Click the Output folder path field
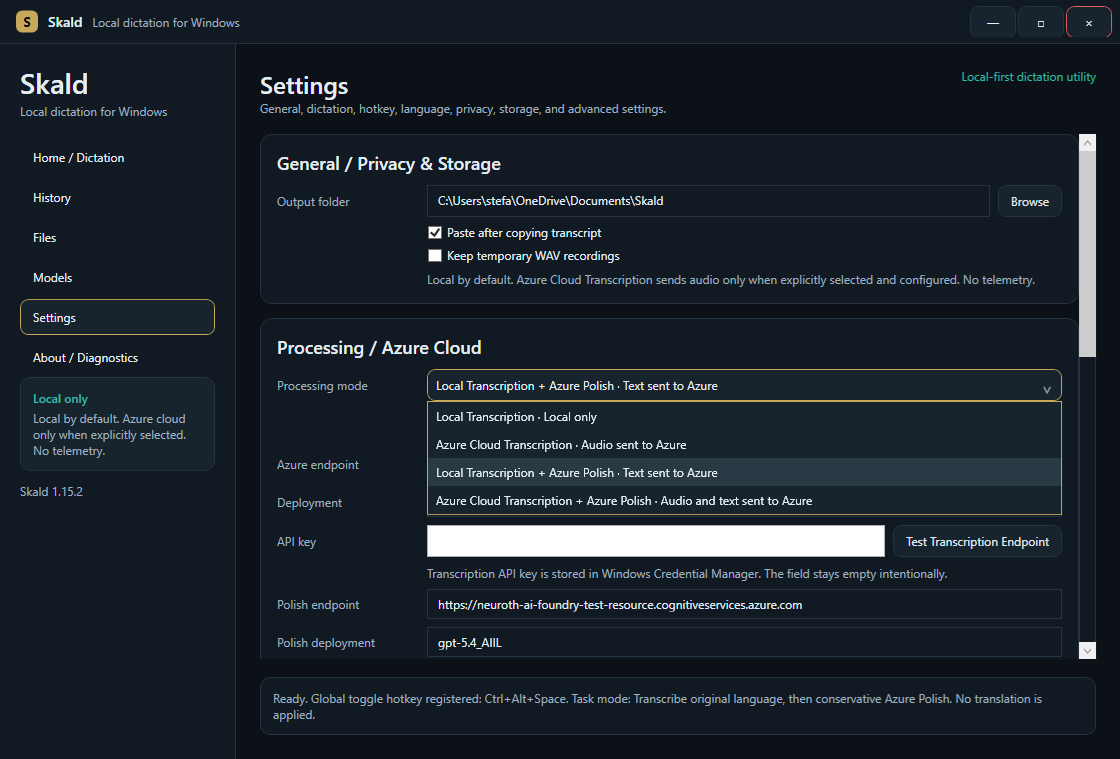1120x759 pixels. 708,201
